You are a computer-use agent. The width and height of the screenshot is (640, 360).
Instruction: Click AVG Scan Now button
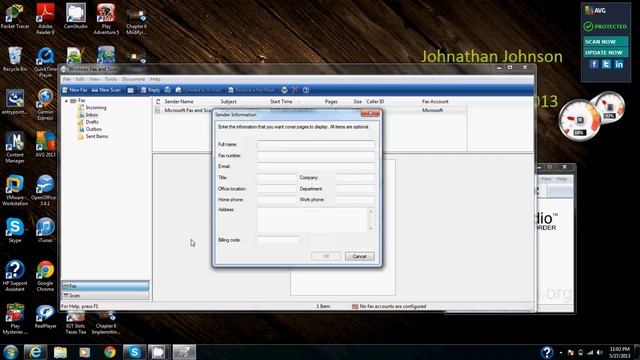[605, 42]
